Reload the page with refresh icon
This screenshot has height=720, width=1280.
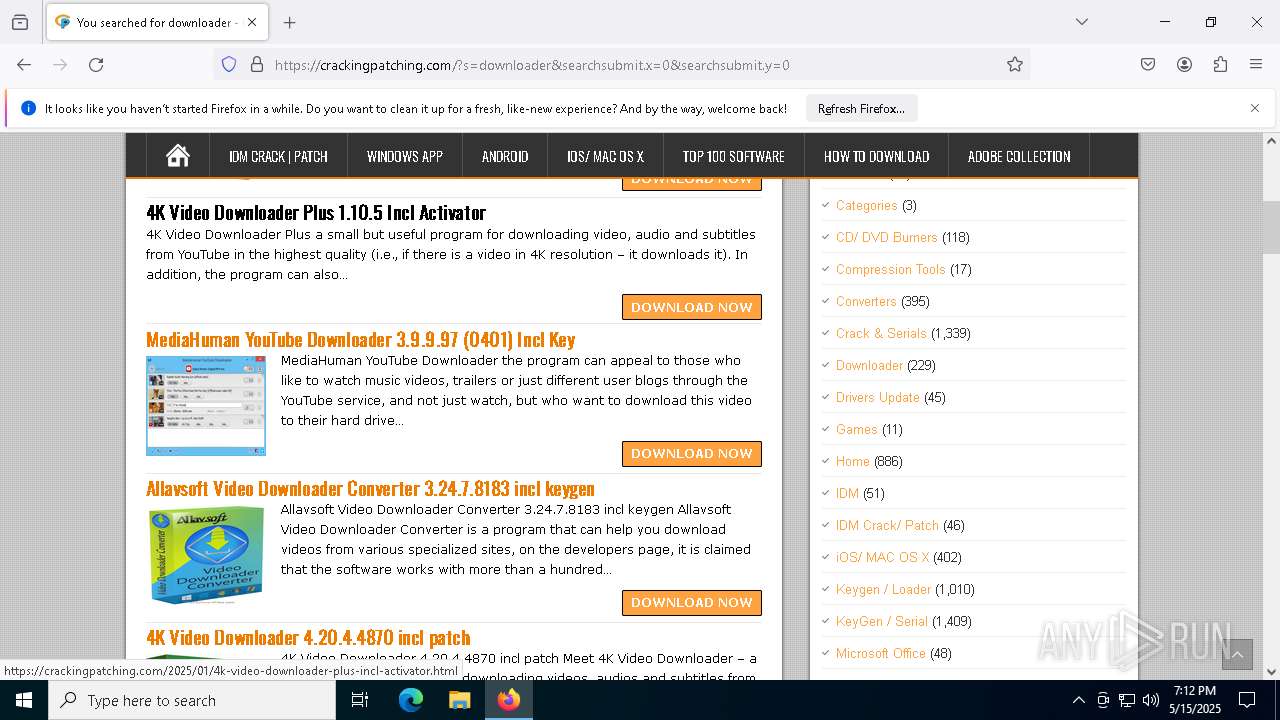[96, 65]
